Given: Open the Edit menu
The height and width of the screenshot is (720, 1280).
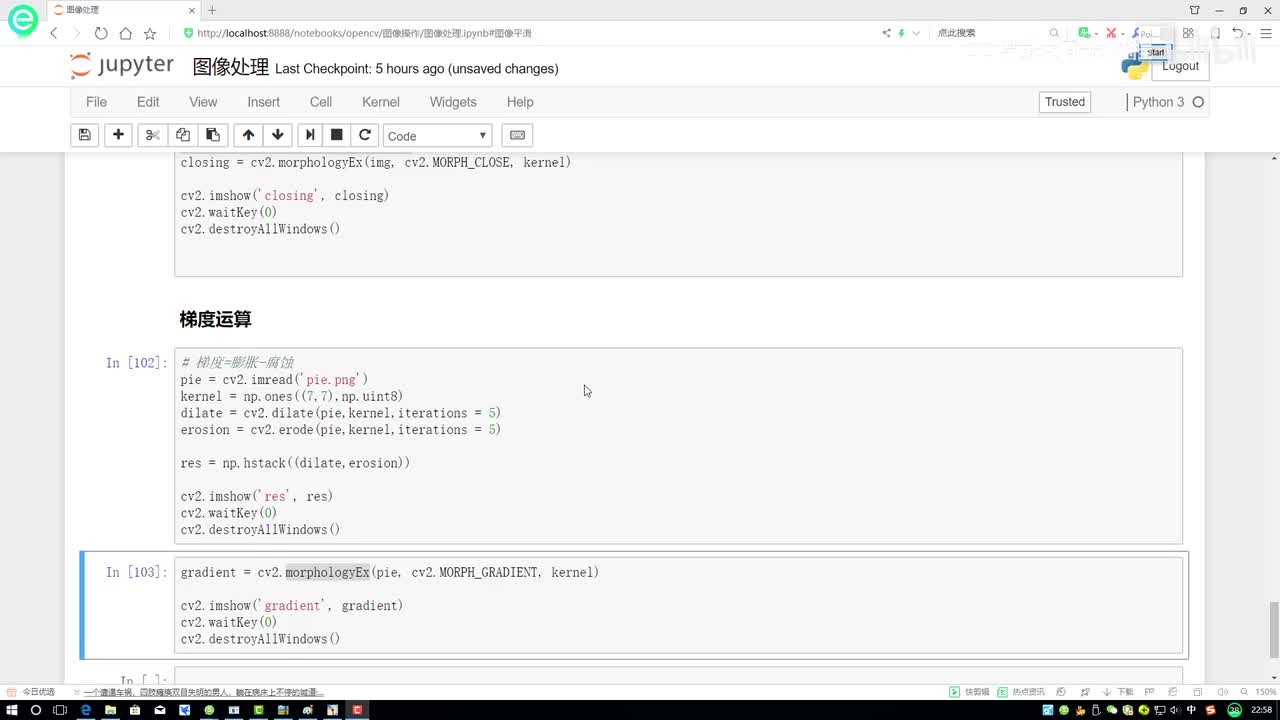Looking at the screenshot, I should coord(148,102).
